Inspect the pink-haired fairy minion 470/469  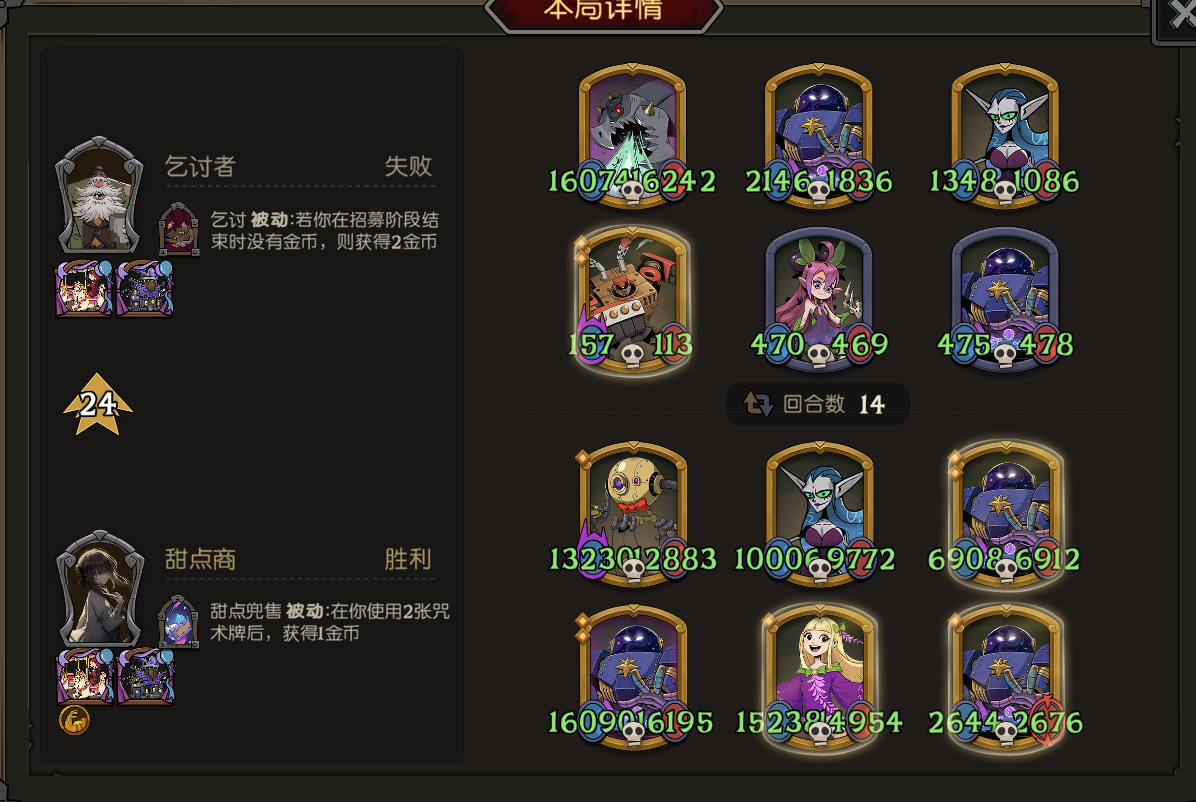click(818, 300)
